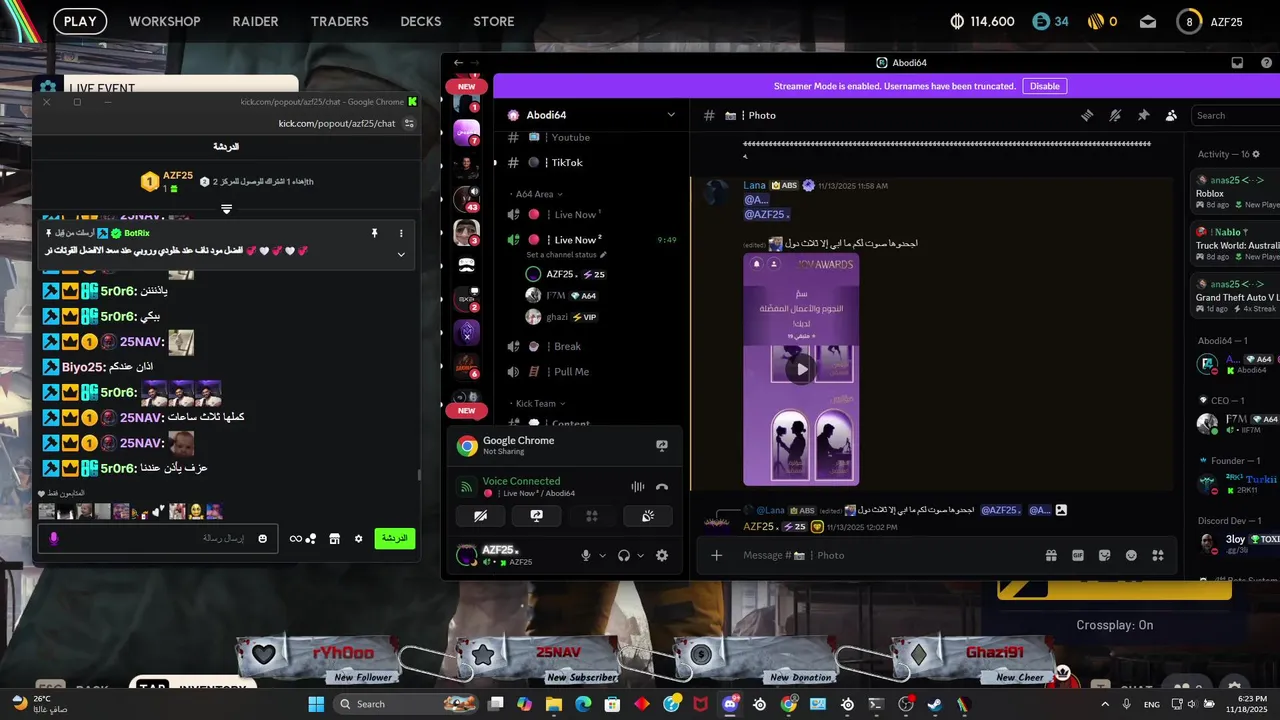This screenshot has width=1280, height=720.
Task: Open stream screen icon beside Google Chrome
Action: pyautogui.click(x=661, y=446)
